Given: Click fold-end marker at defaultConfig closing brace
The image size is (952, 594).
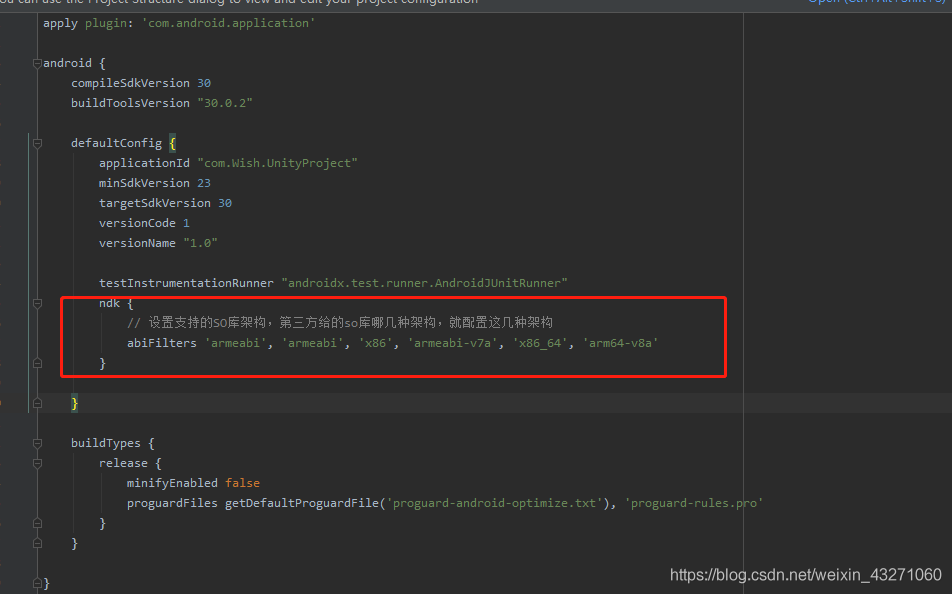Looking at the screenshot, I should click(x=37, y=403).
